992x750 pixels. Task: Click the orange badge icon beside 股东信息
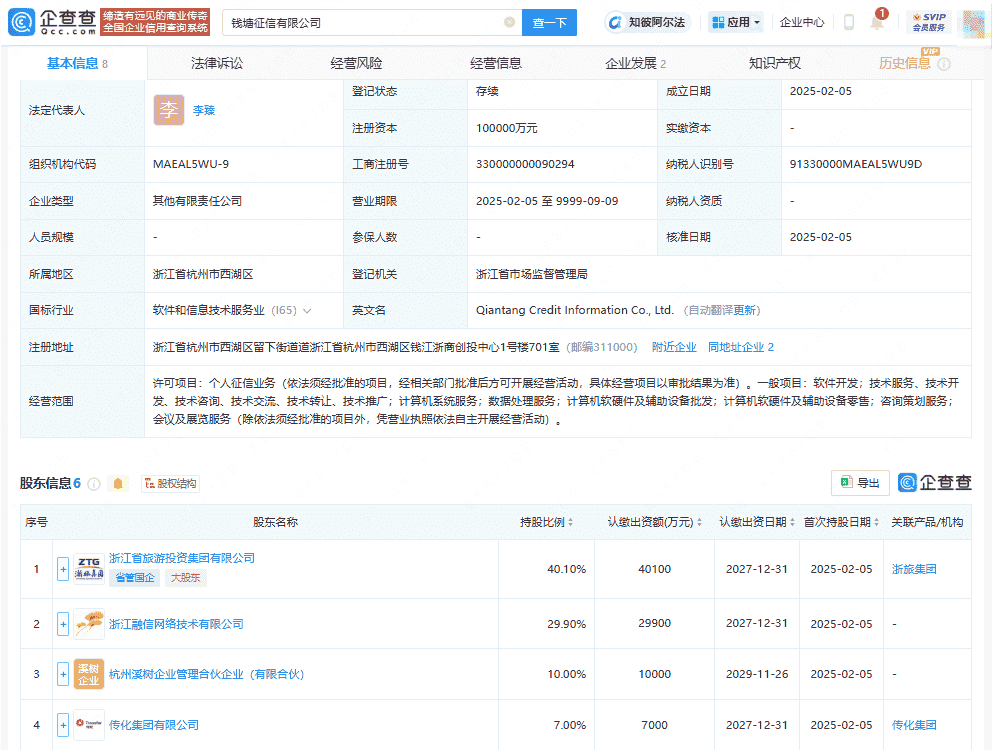tap(118, 483)
